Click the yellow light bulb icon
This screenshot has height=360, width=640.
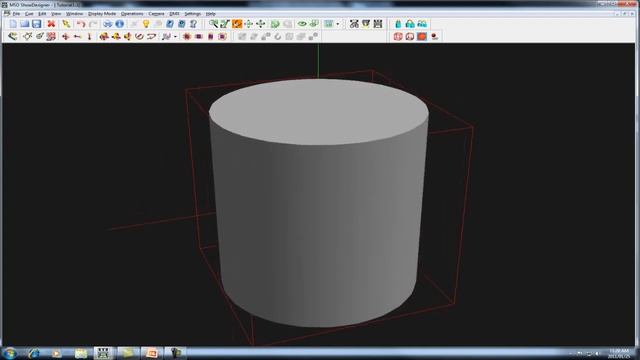click(146, 24)
